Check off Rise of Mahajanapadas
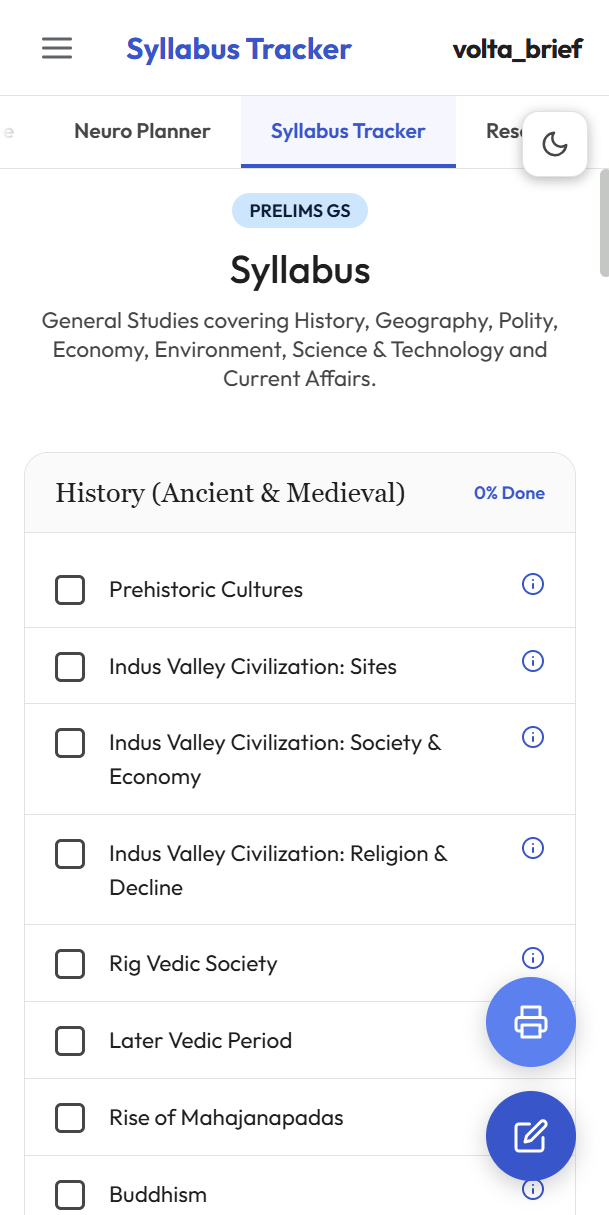This screenshot has height=1215, width=609. click(70, 1117)
